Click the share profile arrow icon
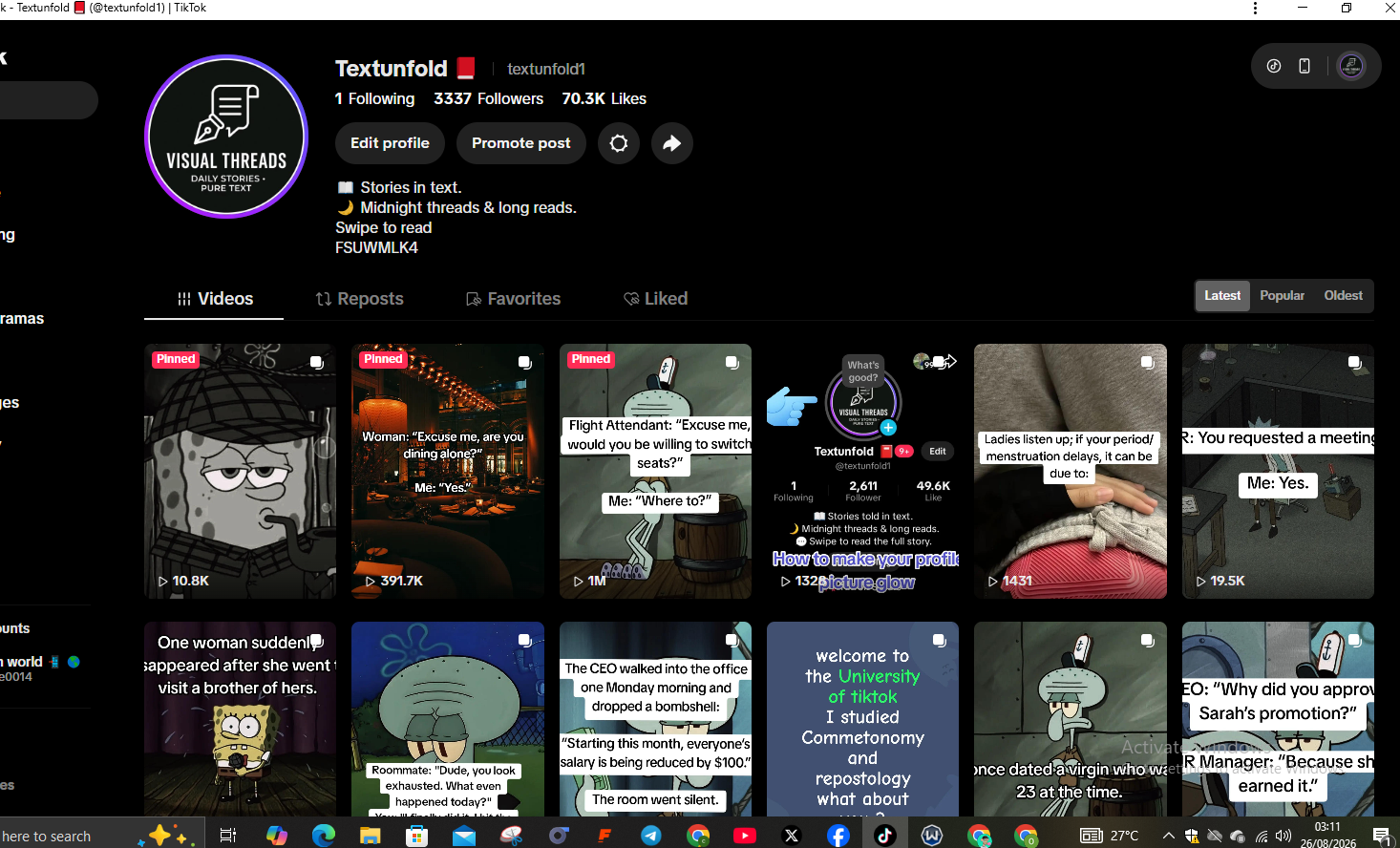Screen dimensions: 1400x848 [x=672, y=143]
